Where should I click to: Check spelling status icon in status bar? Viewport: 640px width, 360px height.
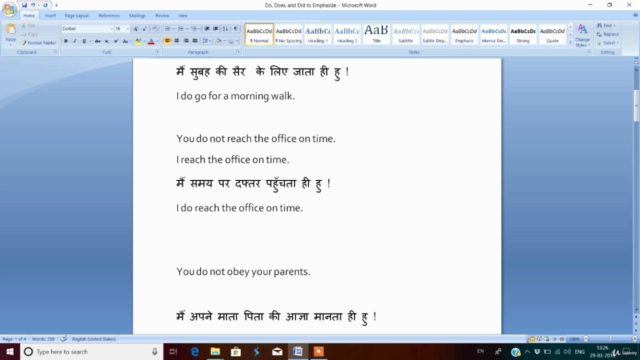(63, 339)
